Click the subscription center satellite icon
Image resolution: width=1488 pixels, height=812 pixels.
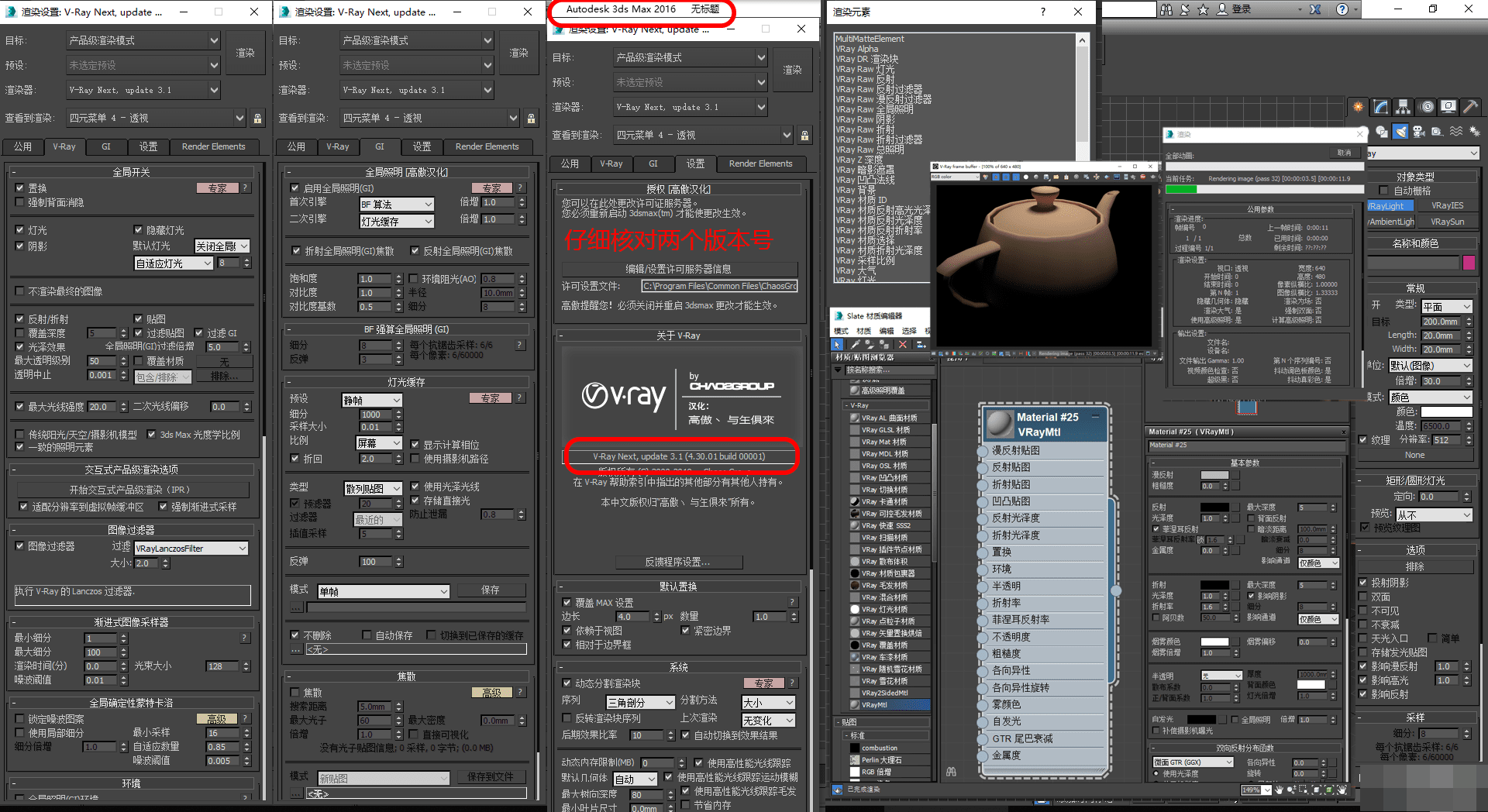pos(1185,9)
